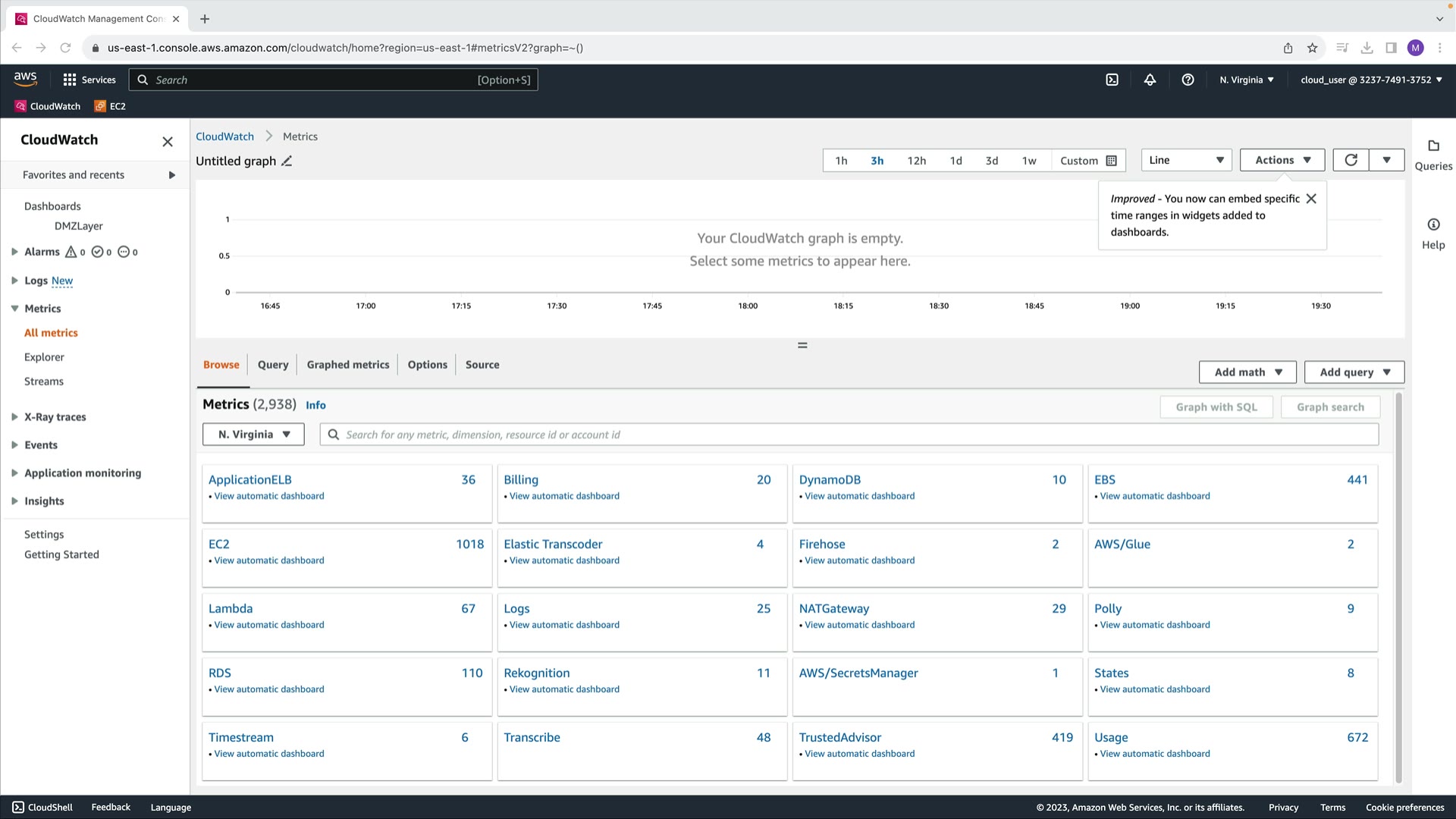1456x819 pixels.
Task: Open the Actions dropdown menu
Action: click(x=1282, y=160)
